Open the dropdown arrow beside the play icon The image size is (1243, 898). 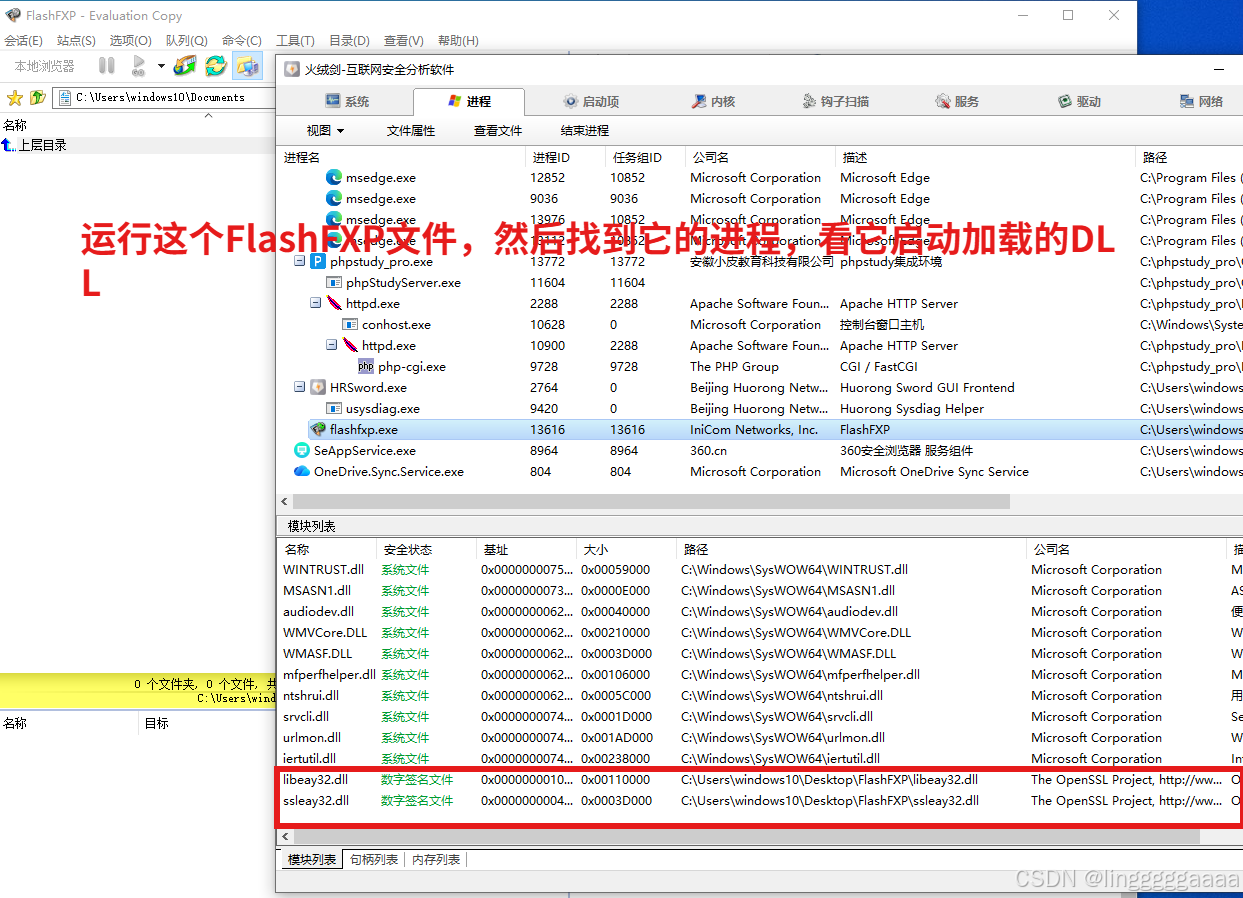pyautogui.click(x=161, y=66)
